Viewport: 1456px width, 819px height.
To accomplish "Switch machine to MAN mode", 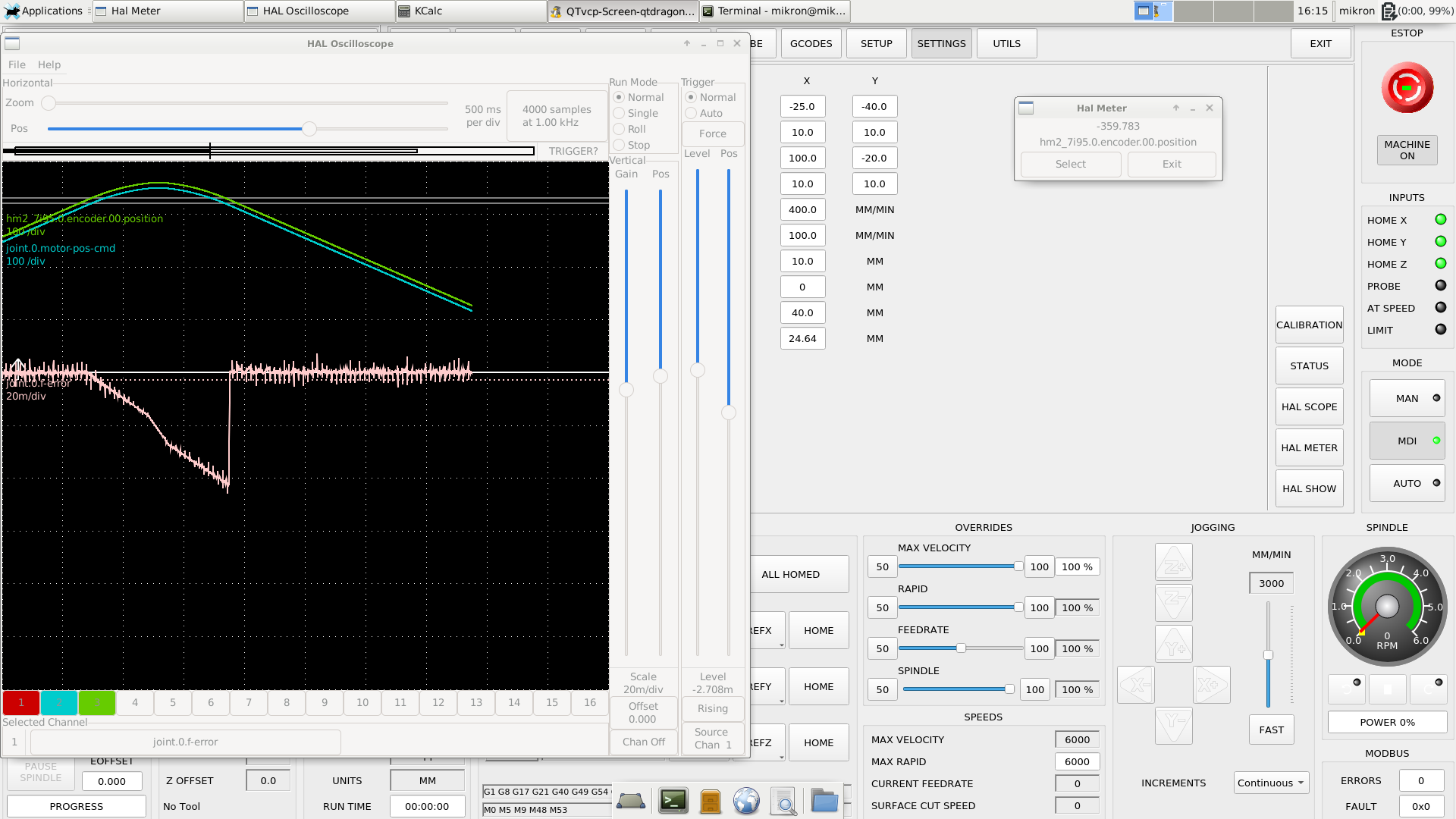I will tap(1407, 398).
